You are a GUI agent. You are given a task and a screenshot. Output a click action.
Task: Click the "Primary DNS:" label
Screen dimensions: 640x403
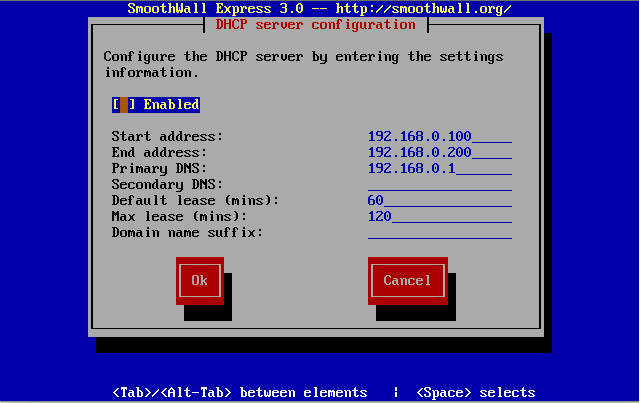coord(159,168)
